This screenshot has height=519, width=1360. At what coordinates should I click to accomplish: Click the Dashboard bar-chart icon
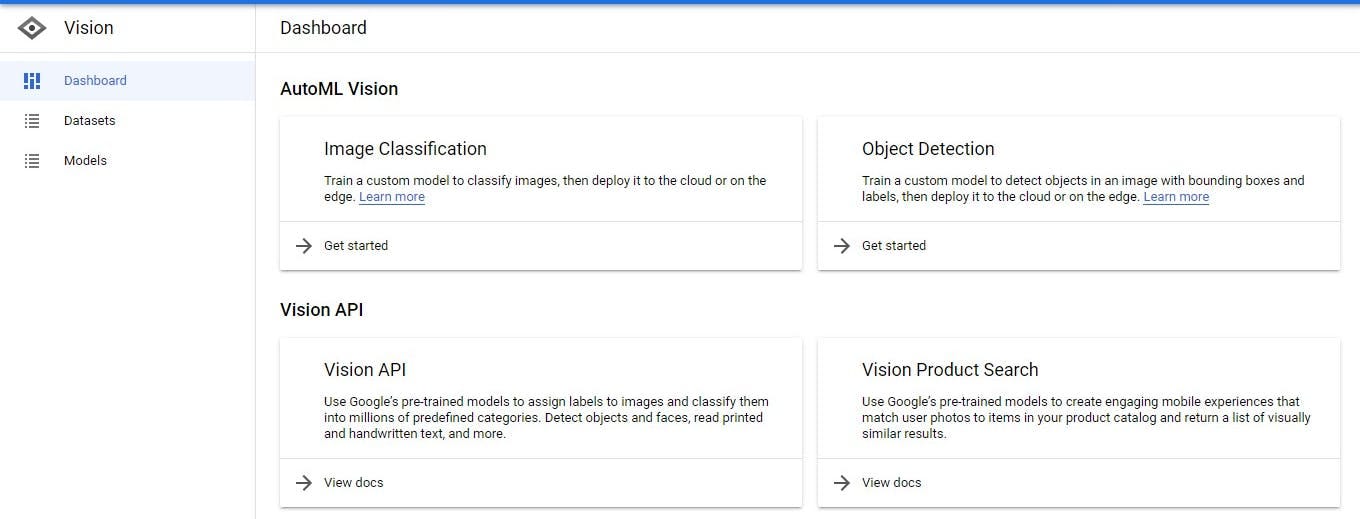[x=32, y=81]
